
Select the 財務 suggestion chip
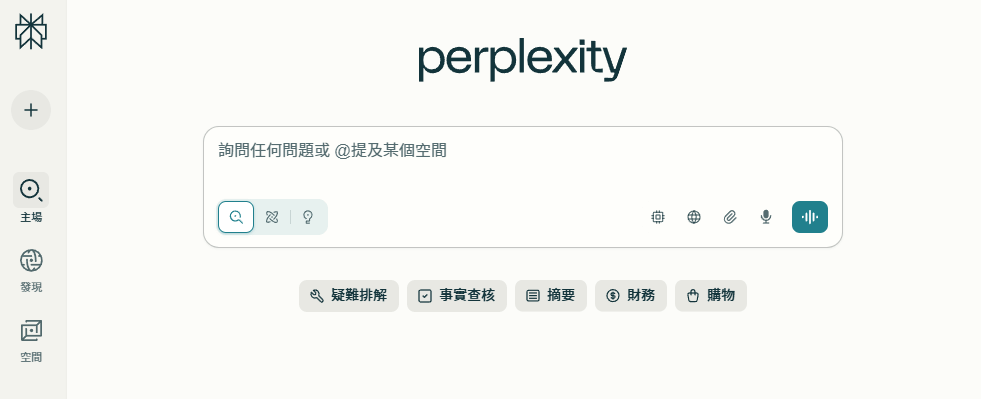(631, 296)
